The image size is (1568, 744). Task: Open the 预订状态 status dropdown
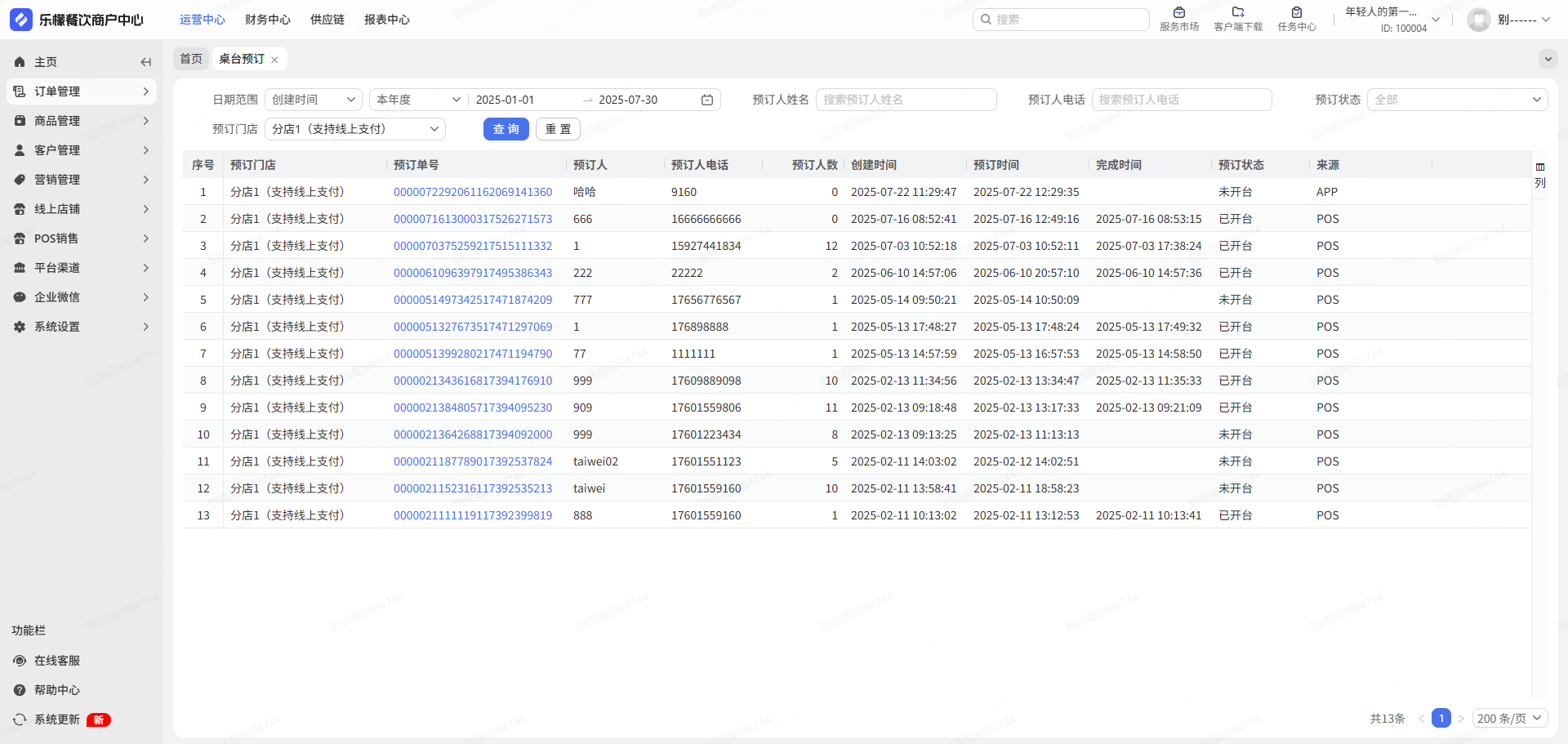[1458, 100]
